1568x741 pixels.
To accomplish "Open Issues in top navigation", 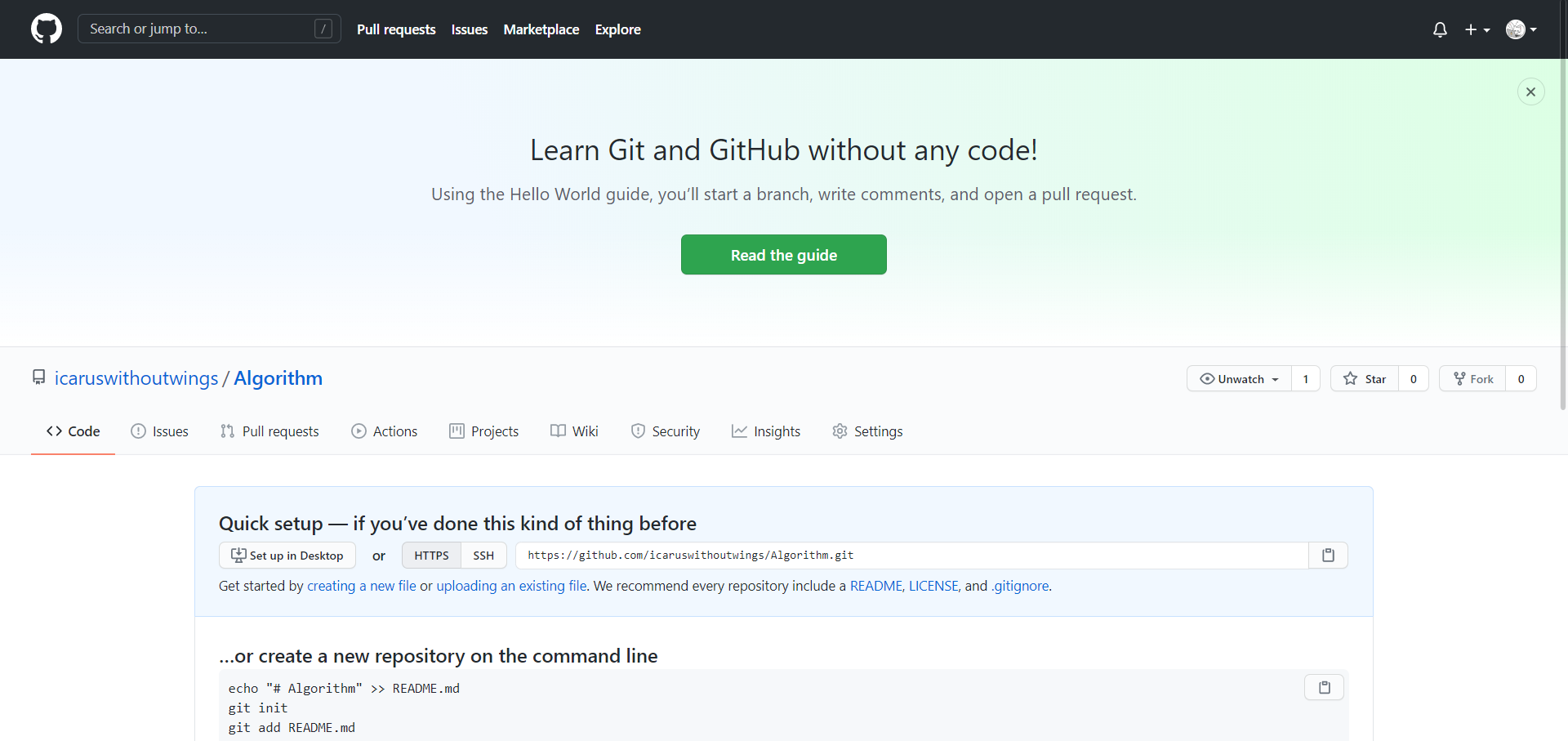I will (470, 29).
